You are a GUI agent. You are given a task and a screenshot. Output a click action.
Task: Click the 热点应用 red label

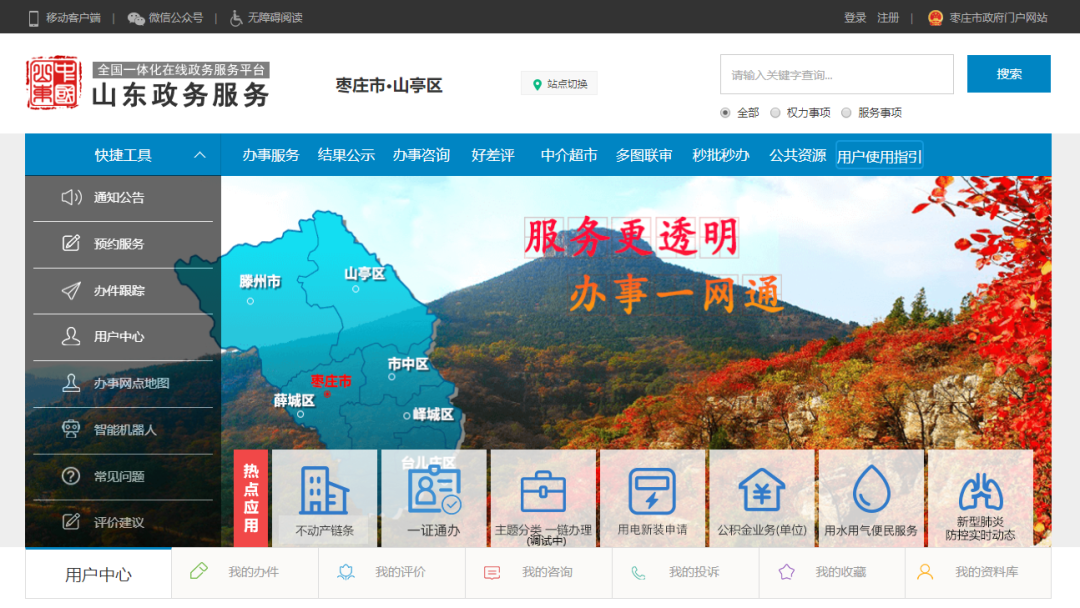[251, 499]
